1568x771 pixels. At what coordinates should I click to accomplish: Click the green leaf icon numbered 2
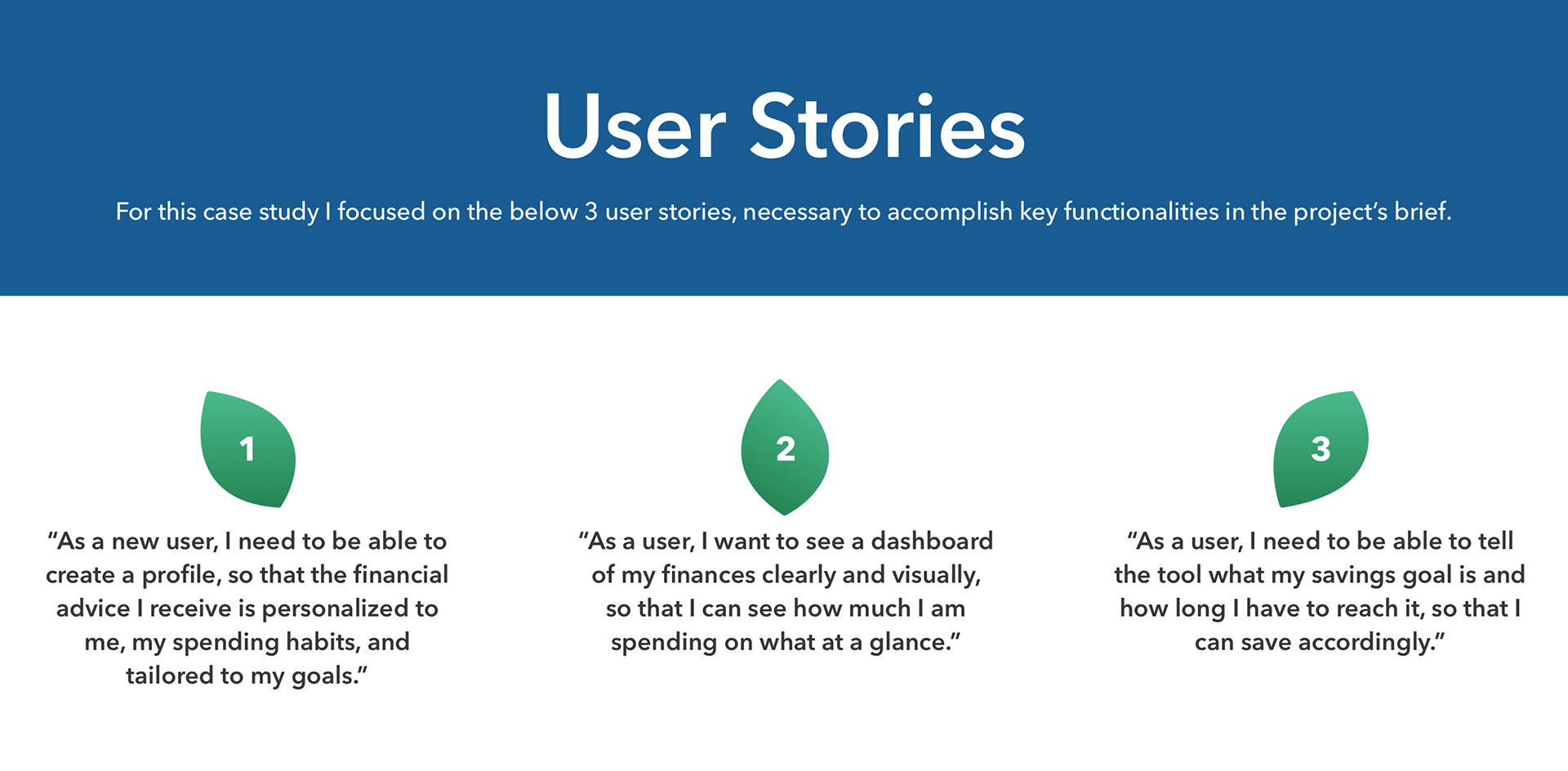point(785,448)
